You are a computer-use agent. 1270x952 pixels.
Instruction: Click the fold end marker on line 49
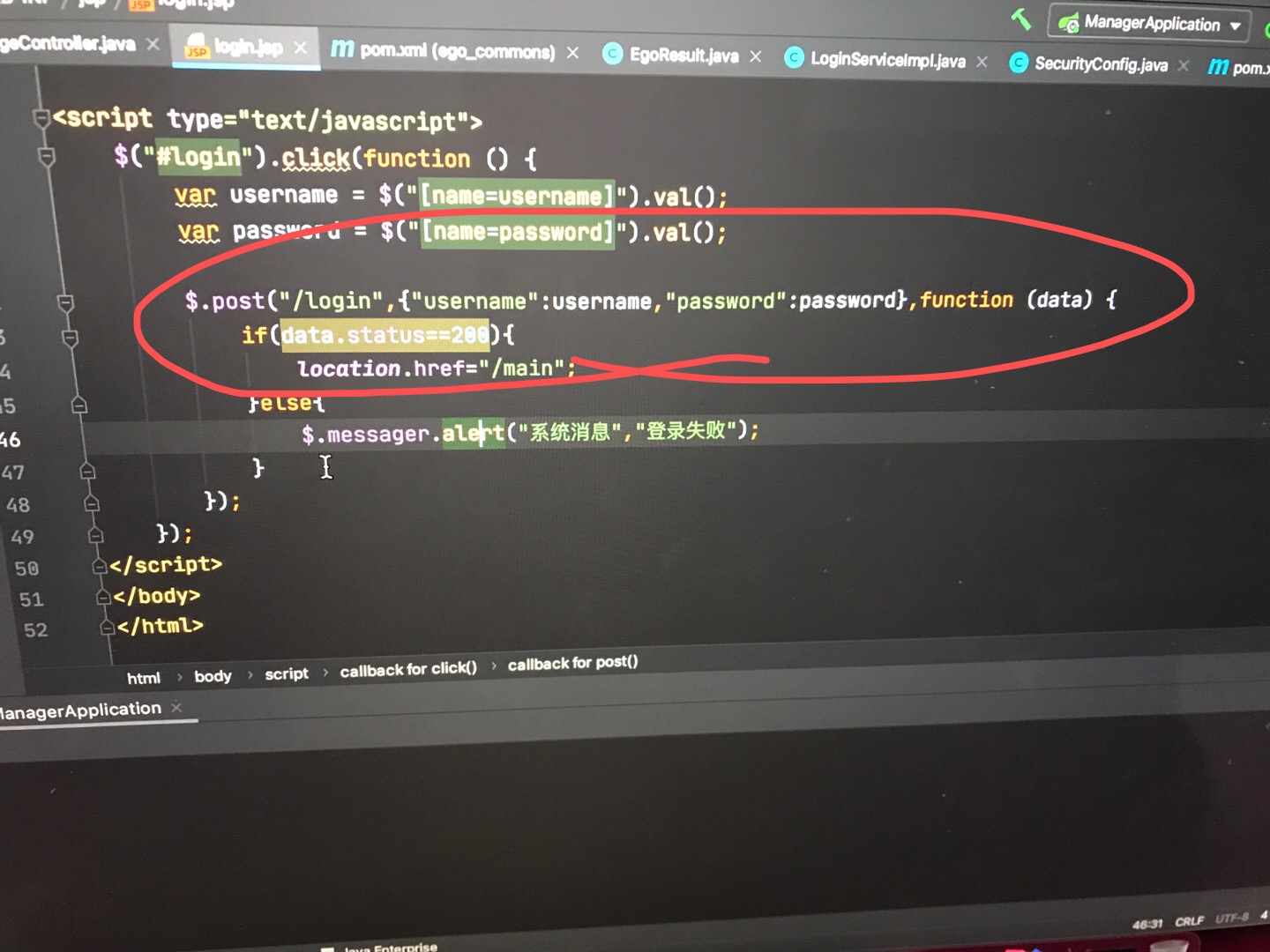click(96, 535)
